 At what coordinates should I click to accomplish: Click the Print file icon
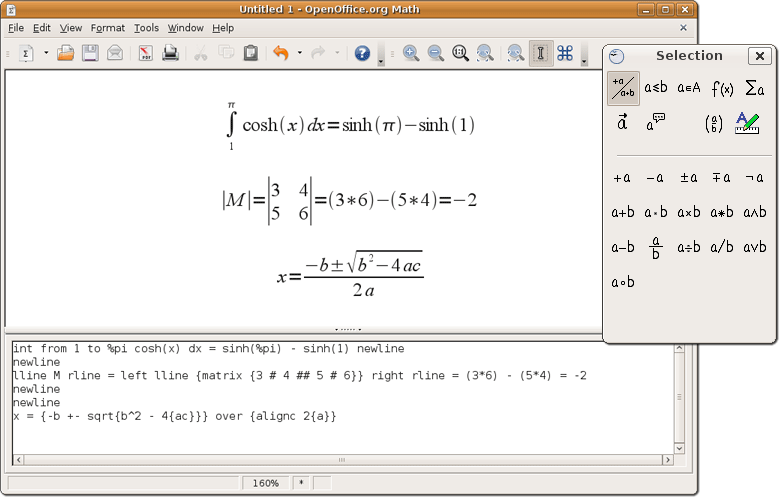click(x=171, y=53)
